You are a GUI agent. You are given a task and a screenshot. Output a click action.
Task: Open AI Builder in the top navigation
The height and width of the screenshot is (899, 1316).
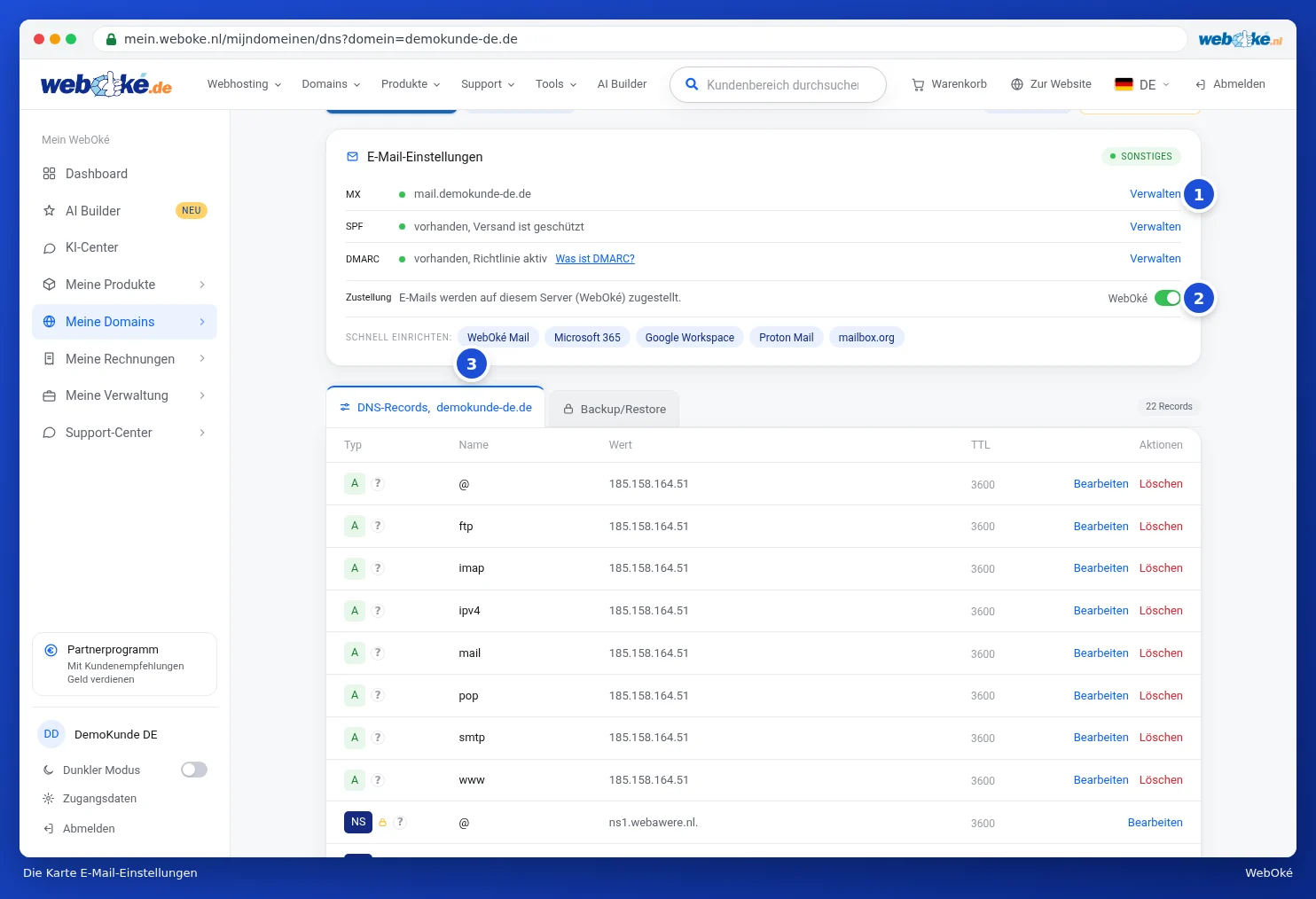point(622,84)
